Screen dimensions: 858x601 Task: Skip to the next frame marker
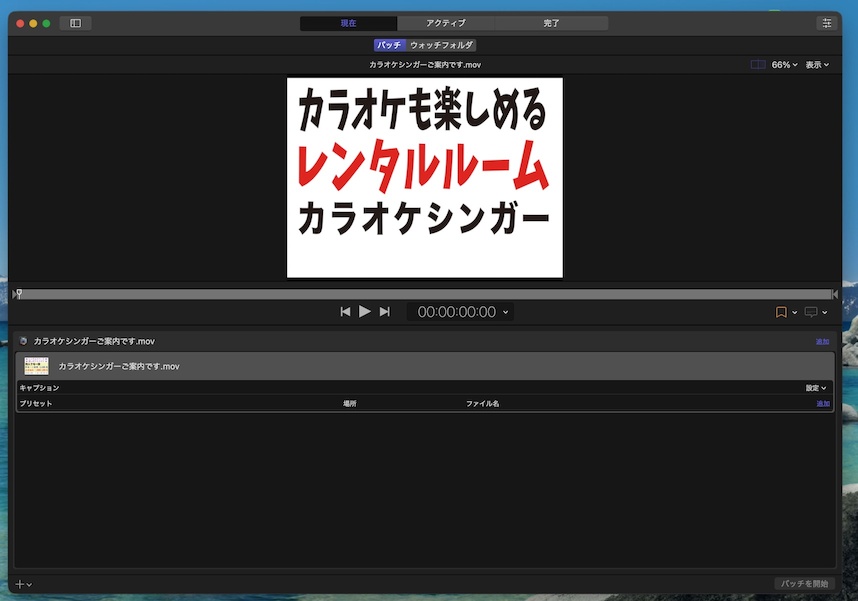pos(384,312)
